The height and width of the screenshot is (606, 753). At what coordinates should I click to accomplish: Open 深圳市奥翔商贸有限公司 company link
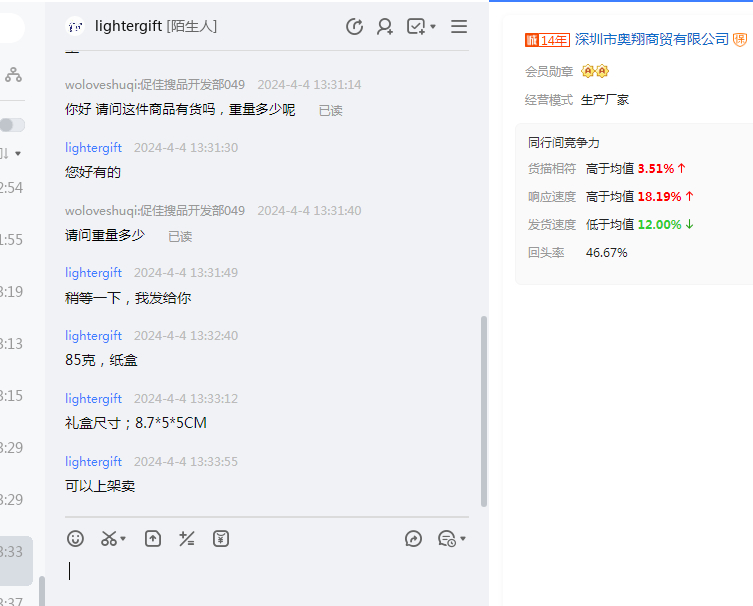[652, 39]
